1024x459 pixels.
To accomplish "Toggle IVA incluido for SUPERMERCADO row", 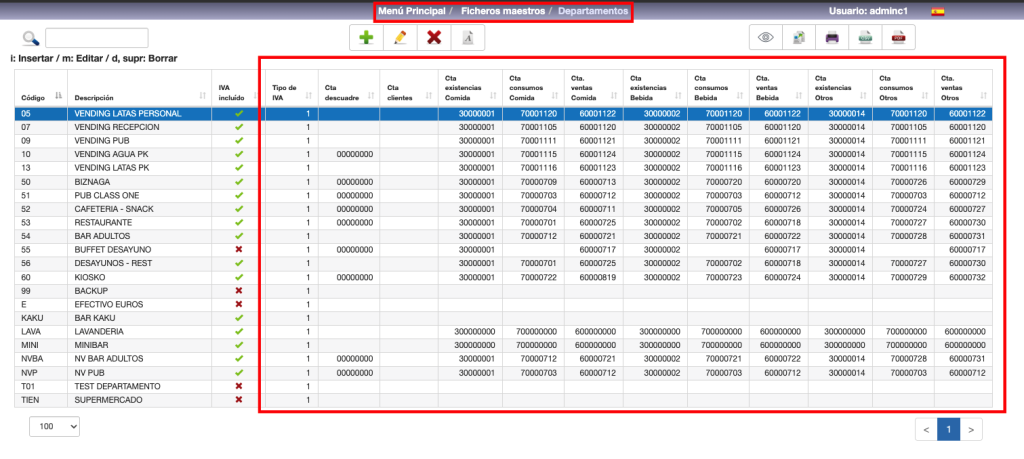I will pos(238,400).
